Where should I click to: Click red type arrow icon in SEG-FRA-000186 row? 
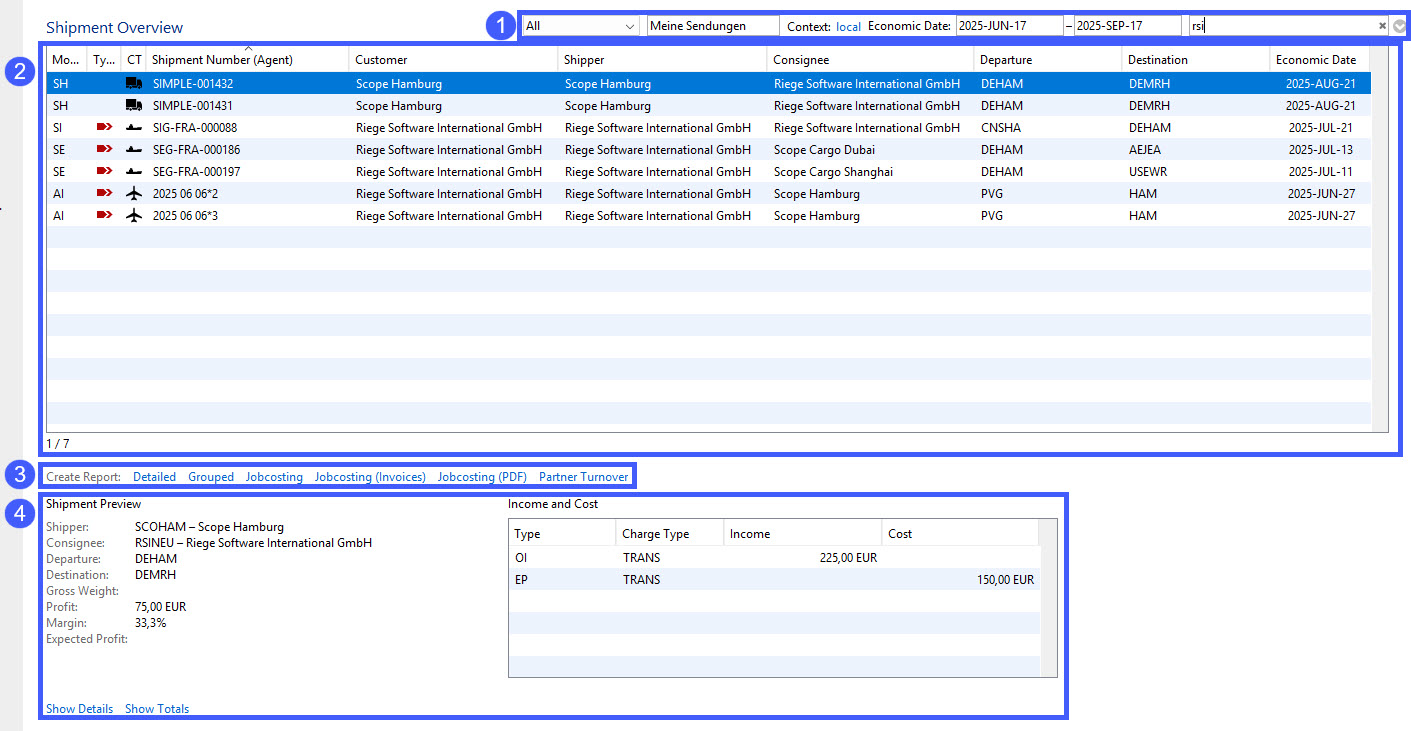point(104,150)
